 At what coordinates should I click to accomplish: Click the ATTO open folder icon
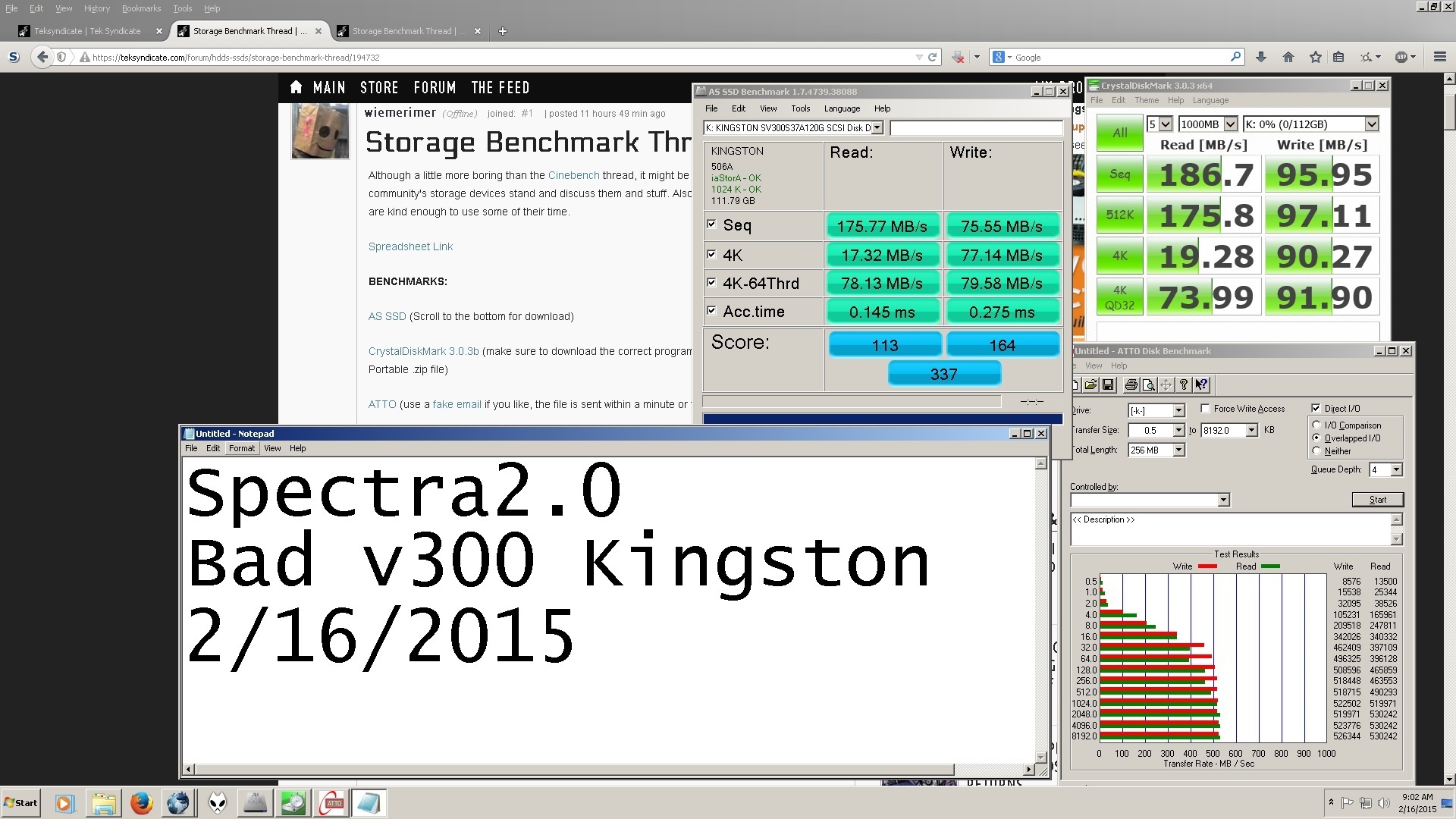pos(1090,385)
